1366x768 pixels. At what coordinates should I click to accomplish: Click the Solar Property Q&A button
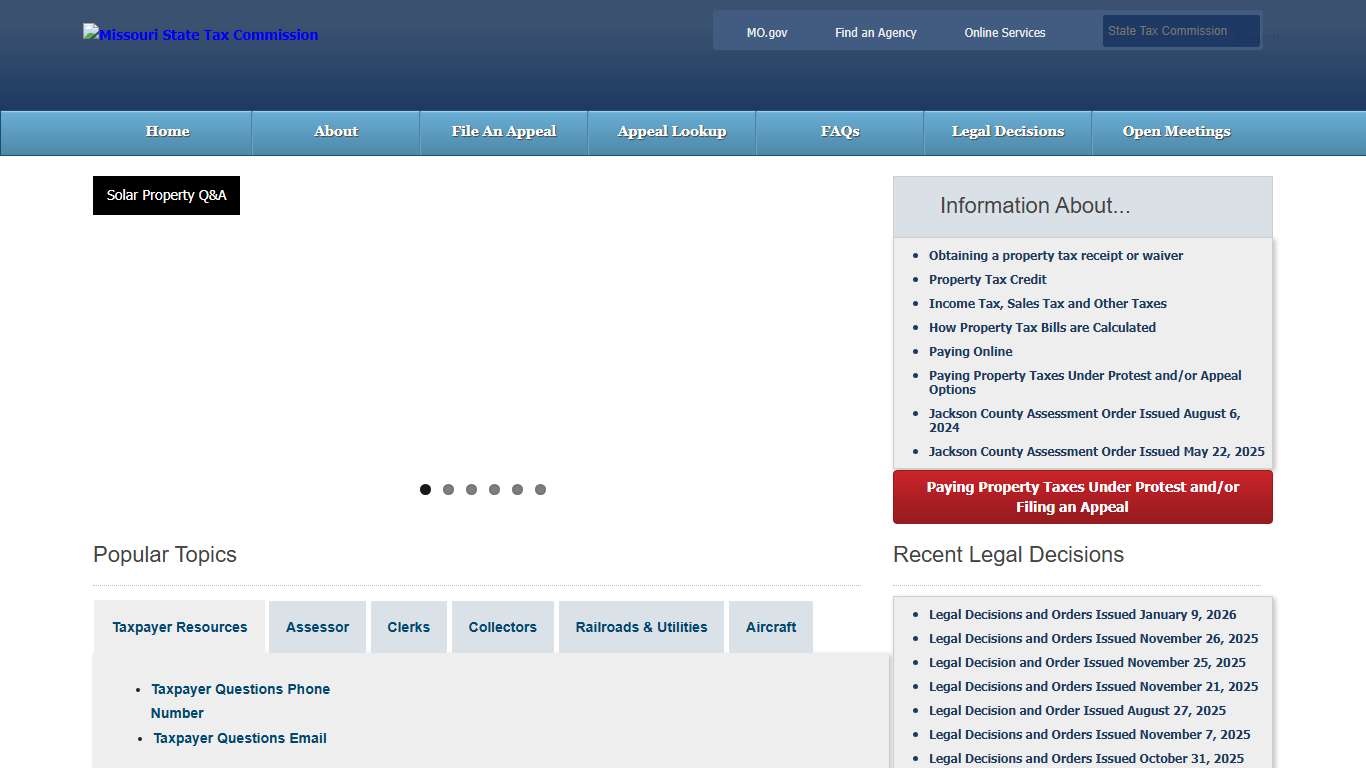(166, 195)
